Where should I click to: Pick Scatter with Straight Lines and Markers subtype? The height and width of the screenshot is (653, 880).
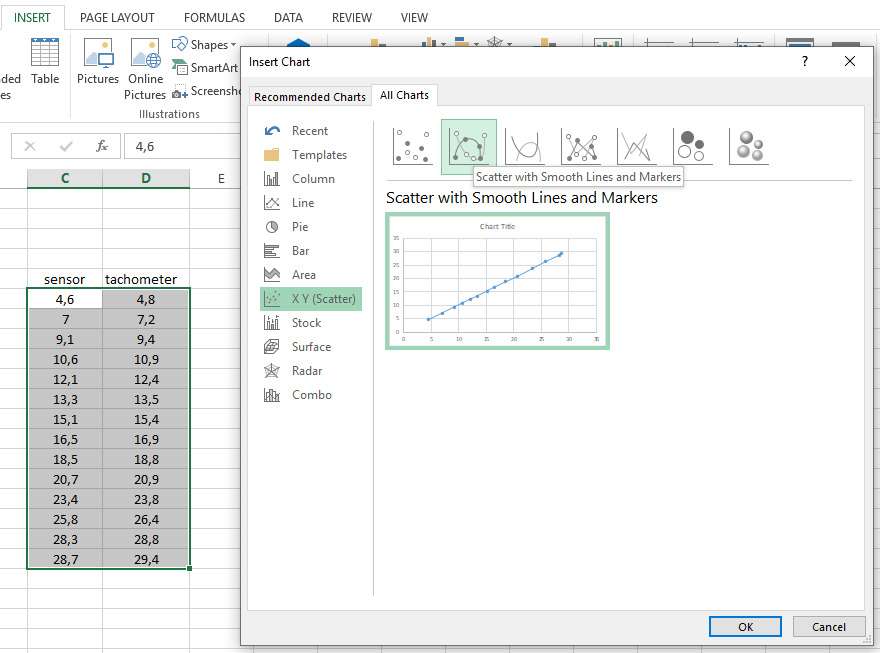click(x=583, y=146)
